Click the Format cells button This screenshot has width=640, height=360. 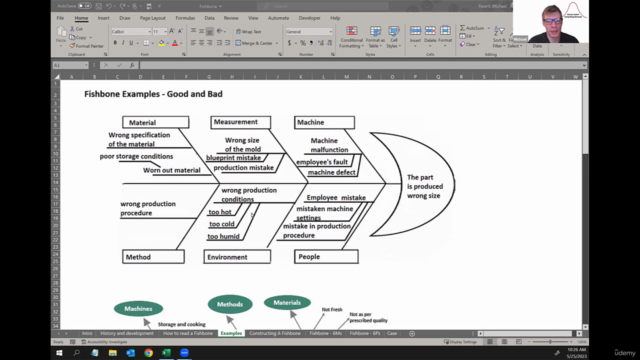(x=445, y=36)
